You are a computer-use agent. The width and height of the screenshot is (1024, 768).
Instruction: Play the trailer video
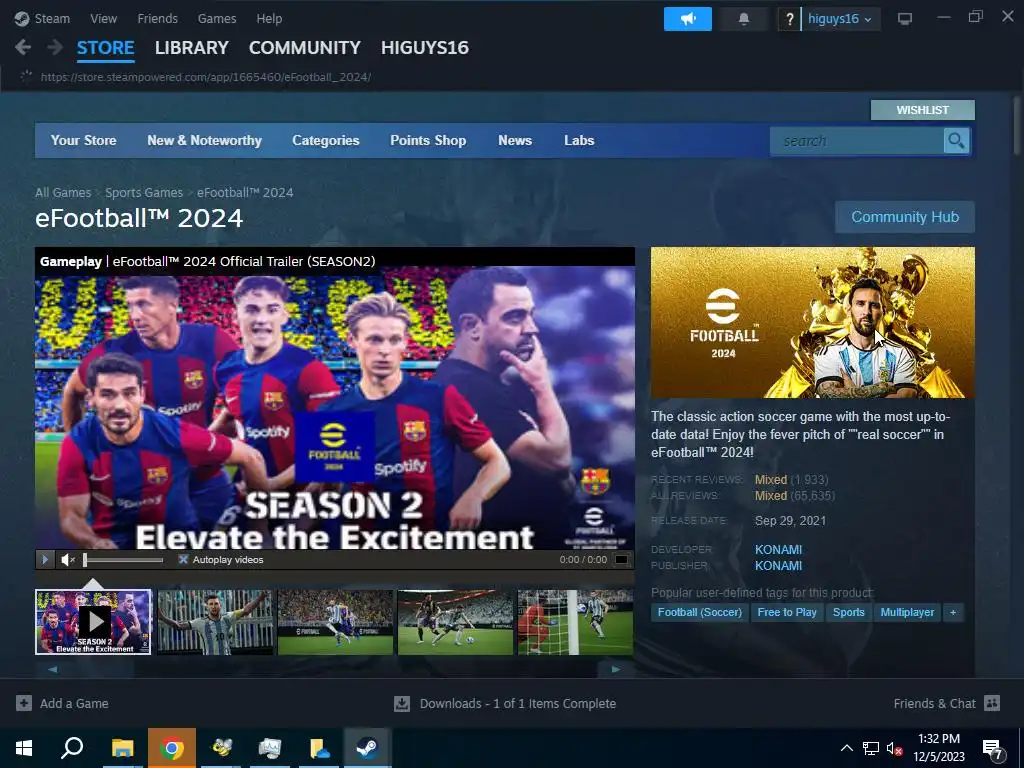[x=44, y=560]
